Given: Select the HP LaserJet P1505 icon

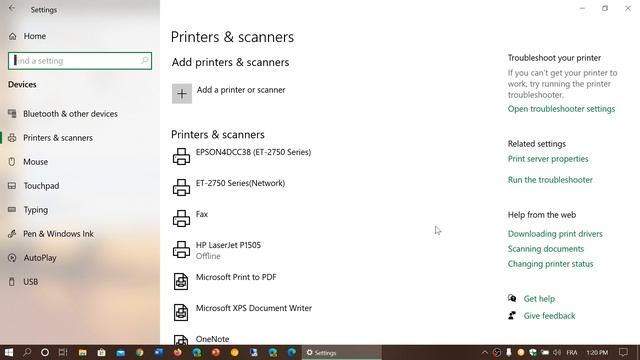Looking at the screenshot, I should pyautogui.click(x=181, y=249).
